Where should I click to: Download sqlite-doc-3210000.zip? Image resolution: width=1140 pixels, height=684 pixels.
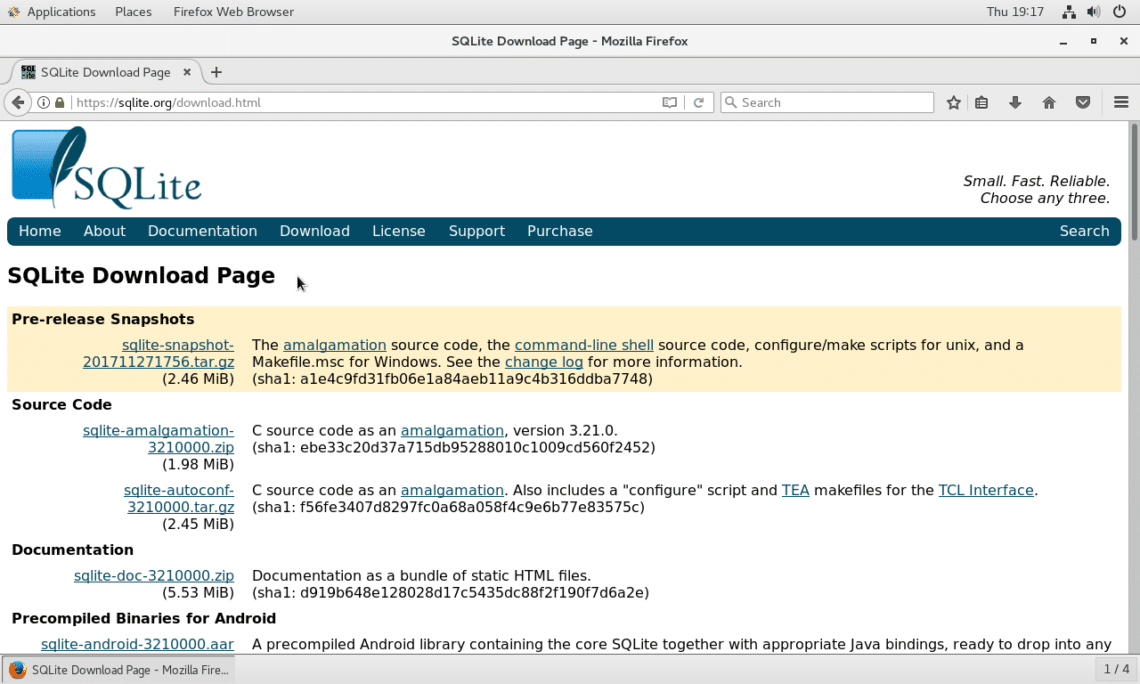coord(154,576)
